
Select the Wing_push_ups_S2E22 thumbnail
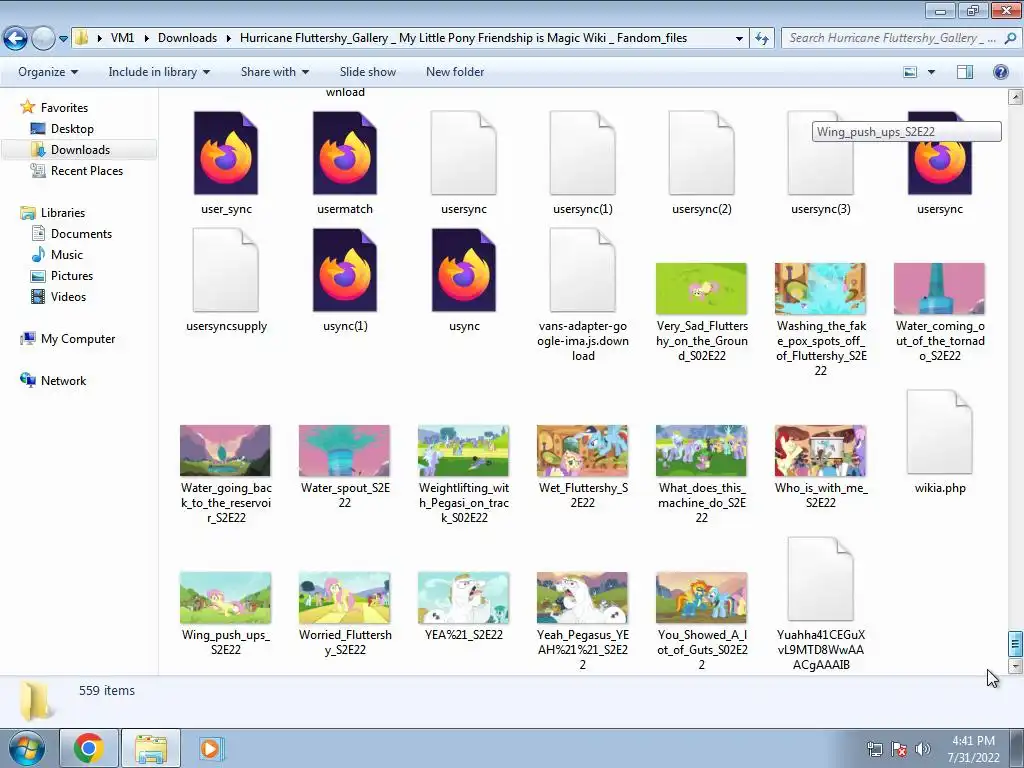tap(225, 598)
